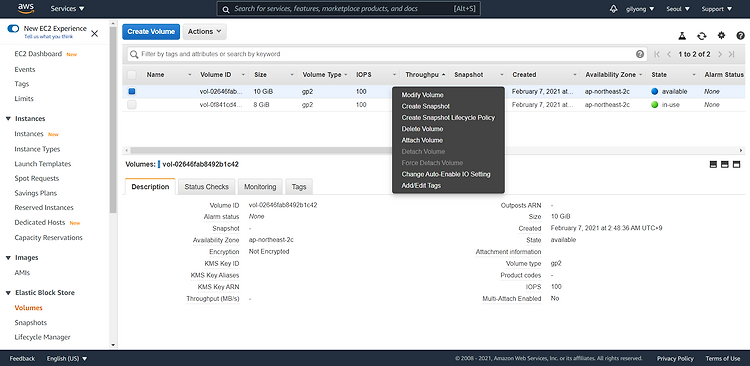Check the 8 GiB in-use volume checkbox
The height and width of the screenshot is (366, 750).
[132, 104]
